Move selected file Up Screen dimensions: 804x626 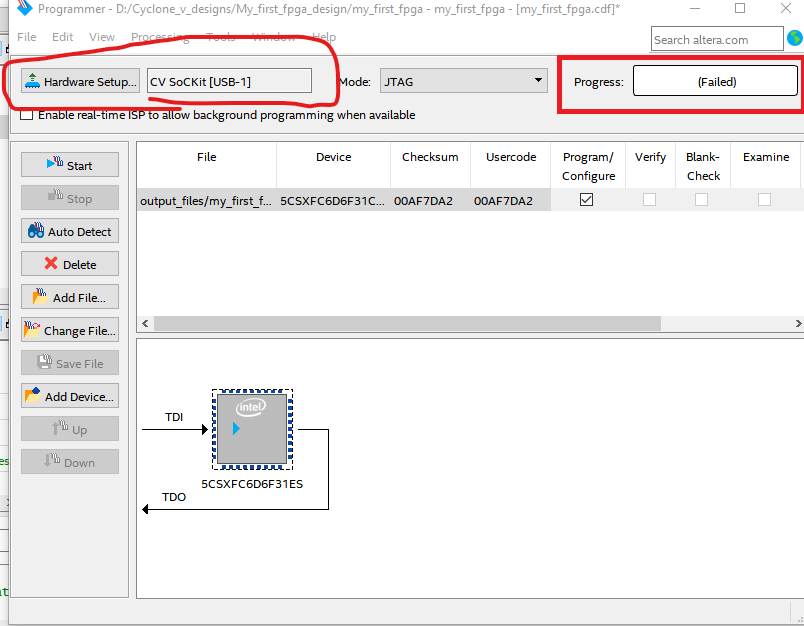[x=70, y=429]
